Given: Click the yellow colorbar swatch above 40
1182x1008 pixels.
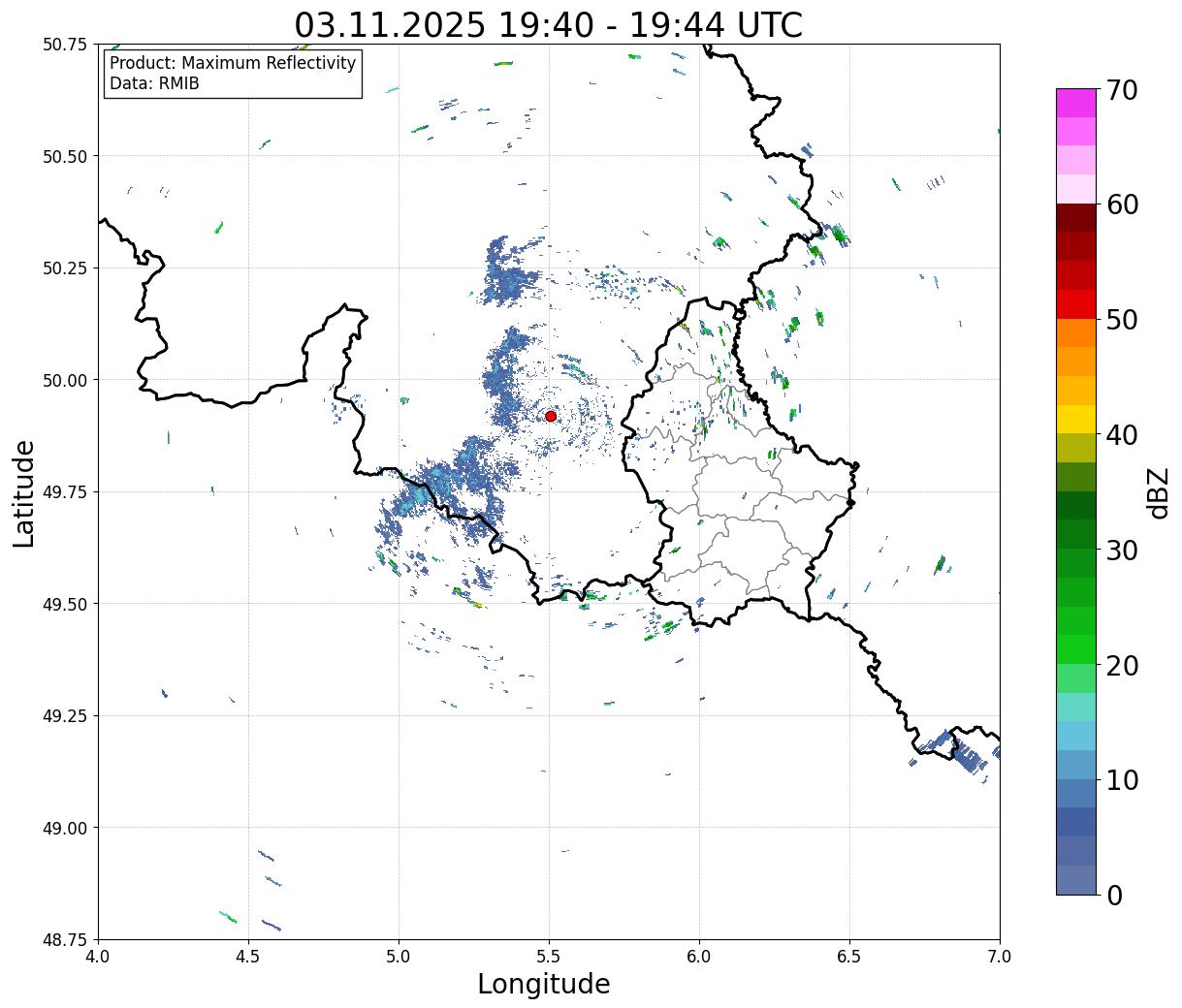Looking at the screenshot, I should [1076, 420].
